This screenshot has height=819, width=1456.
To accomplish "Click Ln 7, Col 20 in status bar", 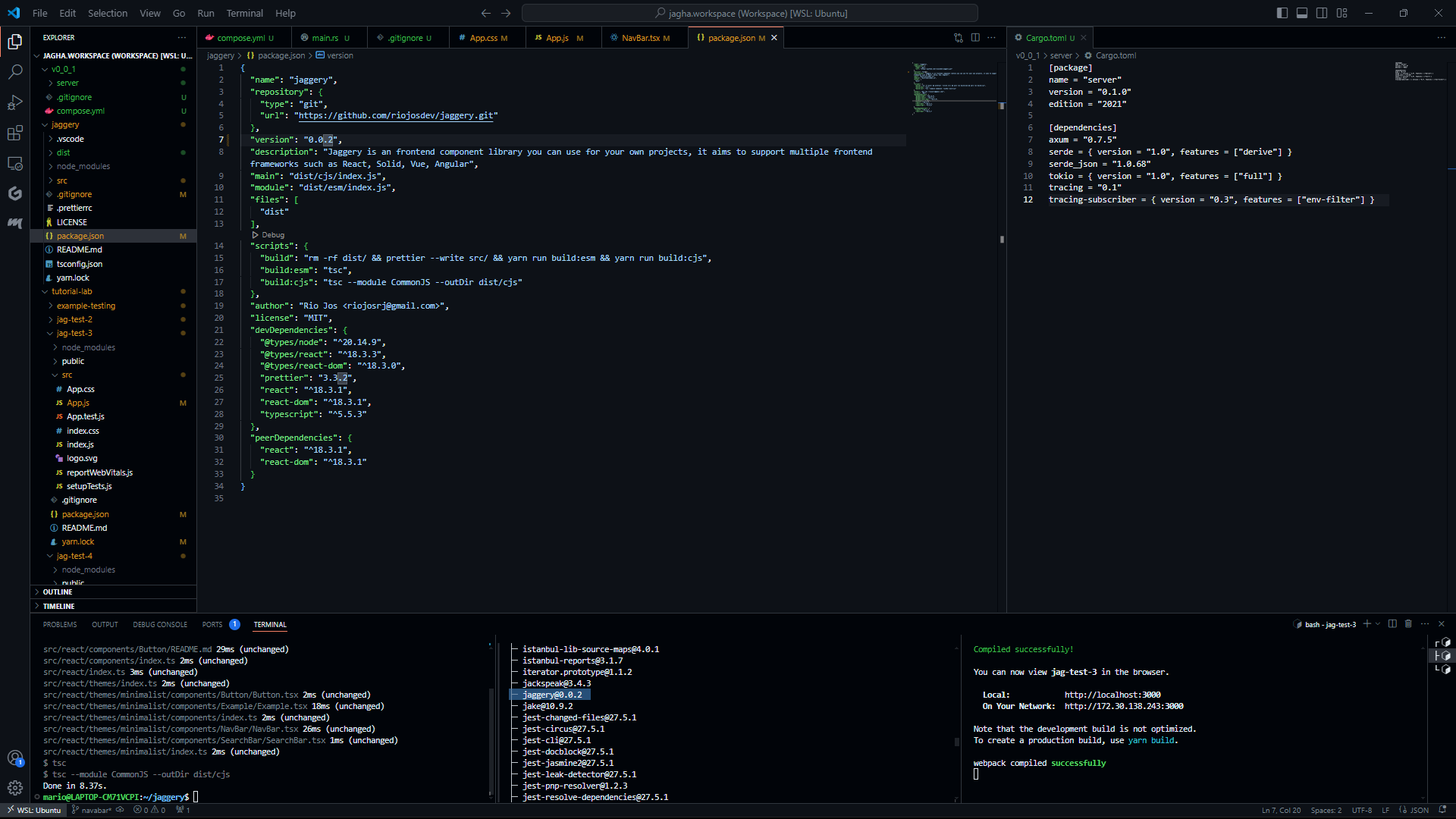I will [x=1281, y=810].
